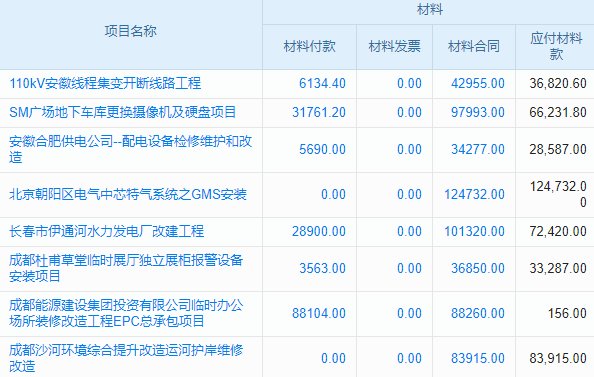The width and height of the screenshot is (594, 377).
Task: Open material payment 6134.40
Action: 322,83
